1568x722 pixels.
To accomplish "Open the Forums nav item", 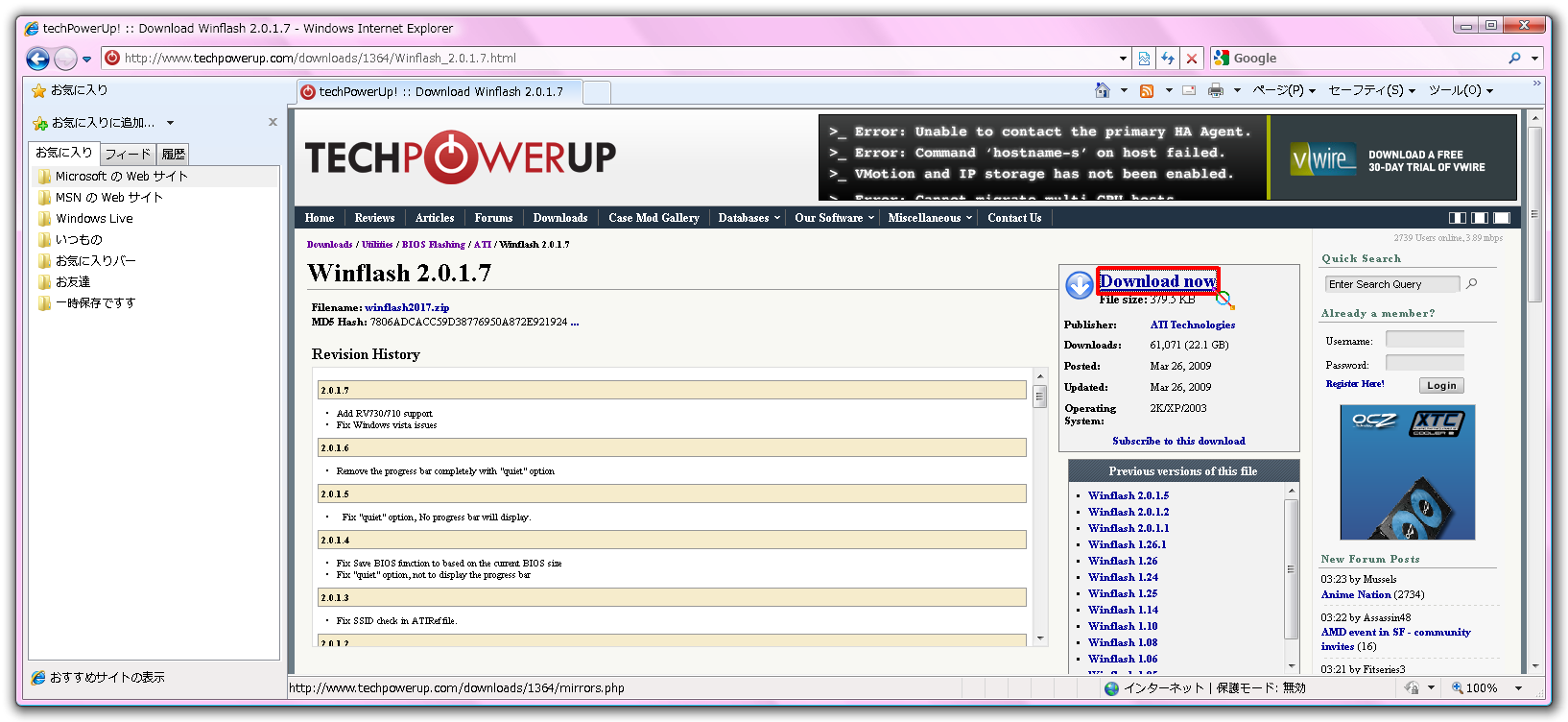I will click(x=493, y=218).
